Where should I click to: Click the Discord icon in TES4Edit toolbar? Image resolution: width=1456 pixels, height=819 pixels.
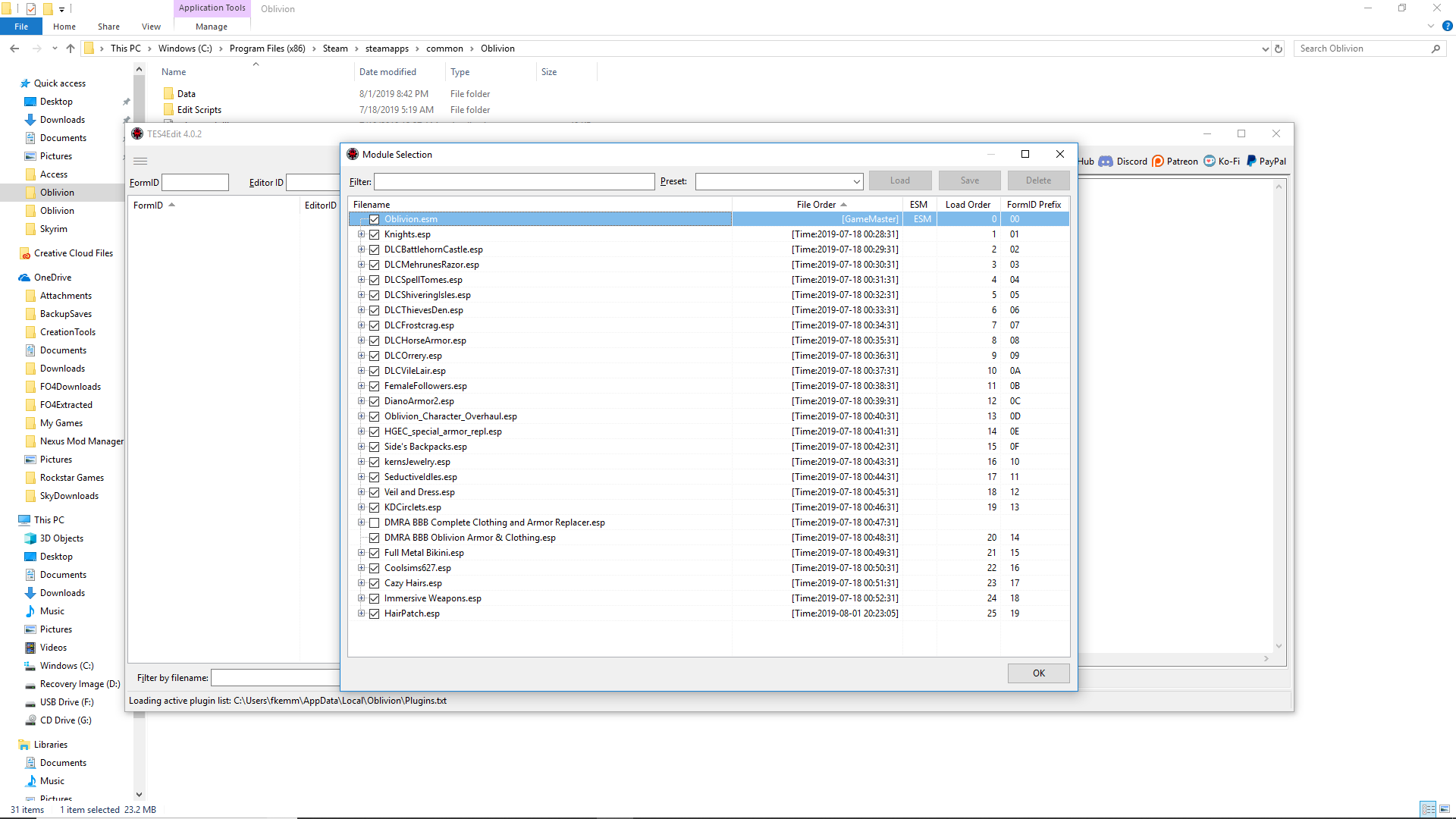pyautogui.click(x=1106, y=162)
